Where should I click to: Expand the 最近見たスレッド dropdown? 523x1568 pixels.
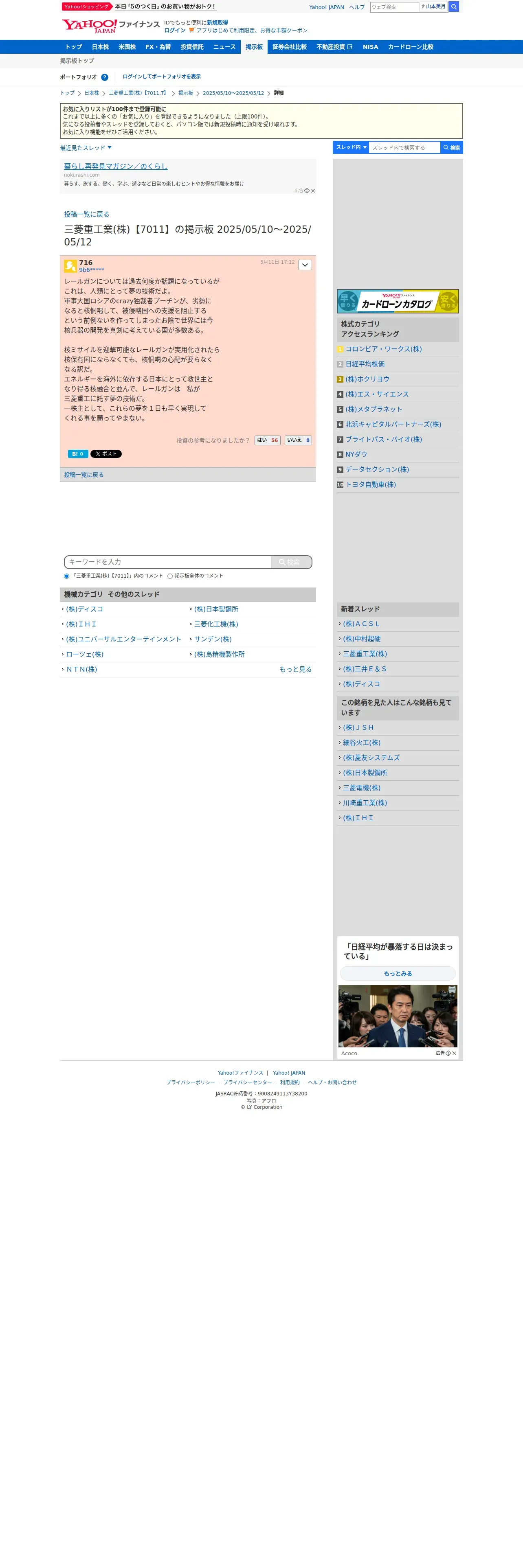86,147
